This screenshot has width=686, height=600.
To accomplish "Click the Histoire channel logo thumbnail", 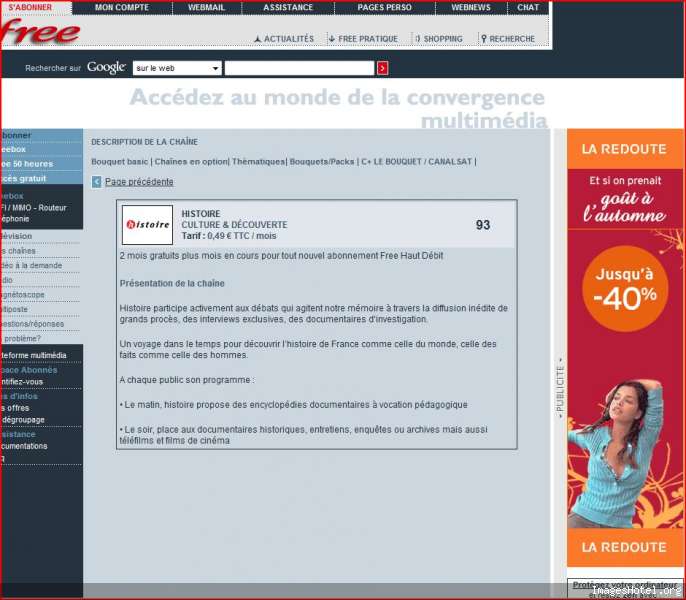I will 147,225.
